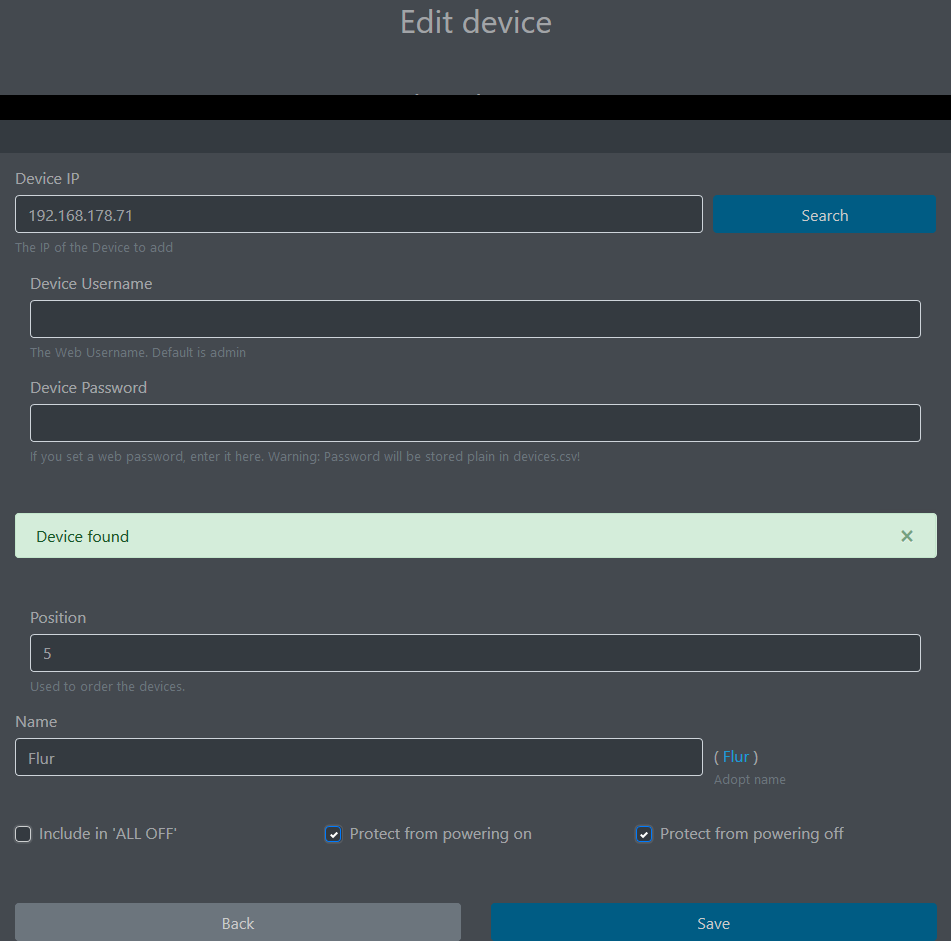
Task: Click the Position label text
Action: 58,617
